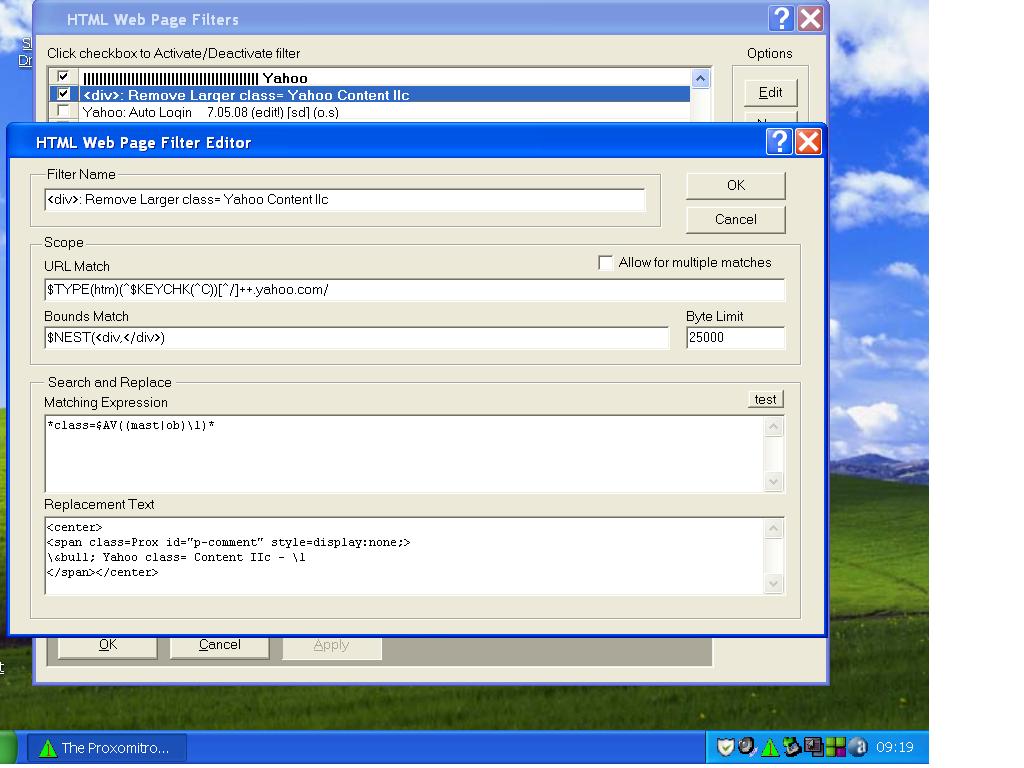Click the test button for matching expression
The width and height of the screenshot is (1024, 768).
(765, 399)
